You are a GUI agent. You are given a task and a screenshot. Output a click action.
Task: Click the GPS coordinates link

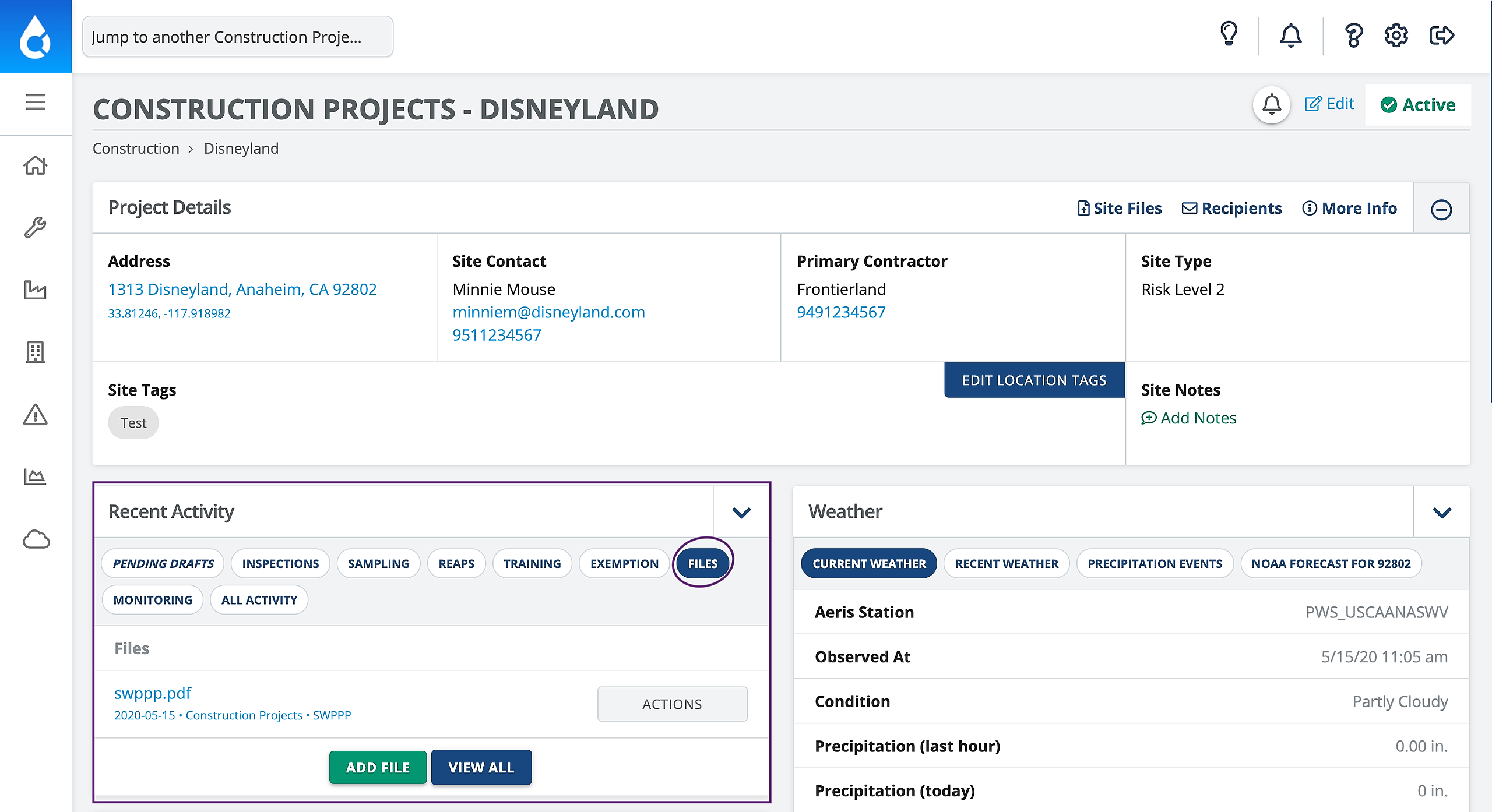[169, 313]
